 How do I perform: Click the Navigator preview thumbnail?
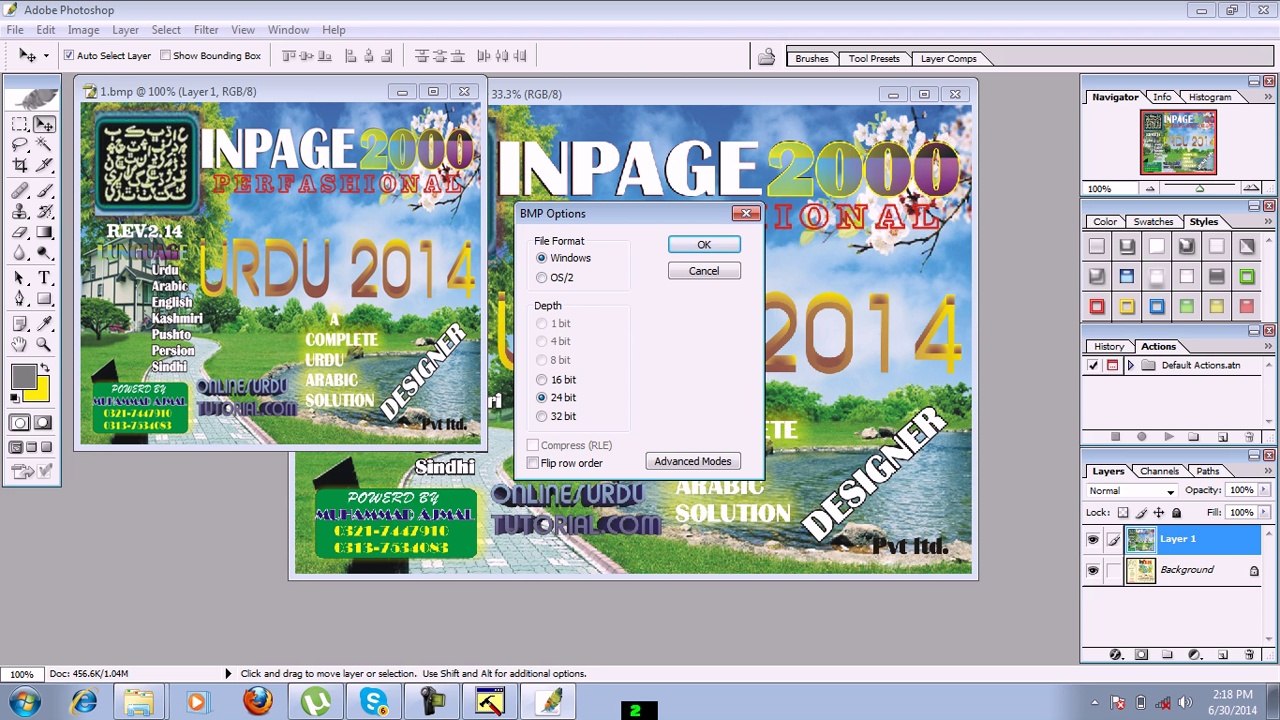pyautogui.click(x=1178, y=143)
